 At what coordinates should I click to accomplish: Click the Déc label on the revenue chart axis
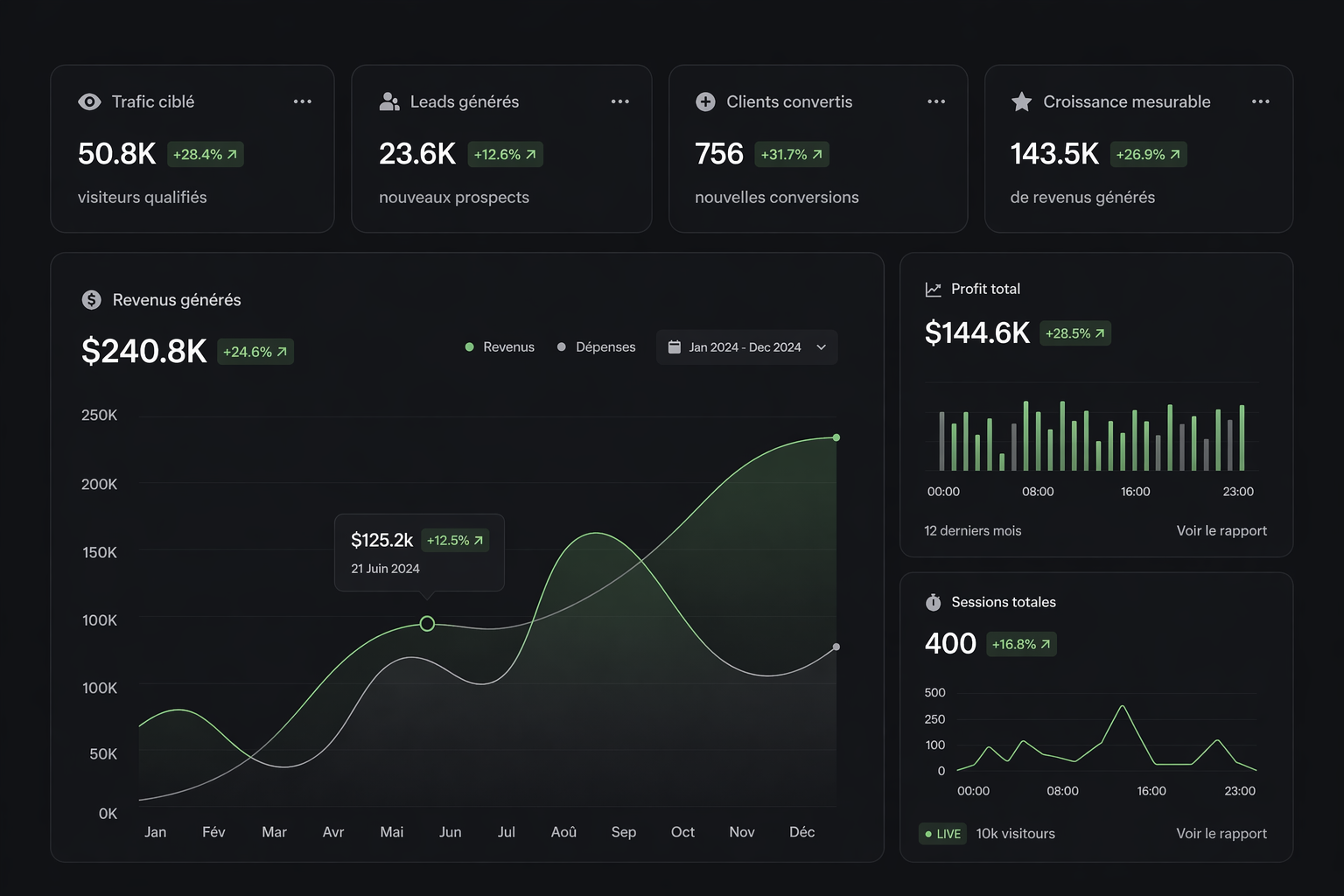802,832
